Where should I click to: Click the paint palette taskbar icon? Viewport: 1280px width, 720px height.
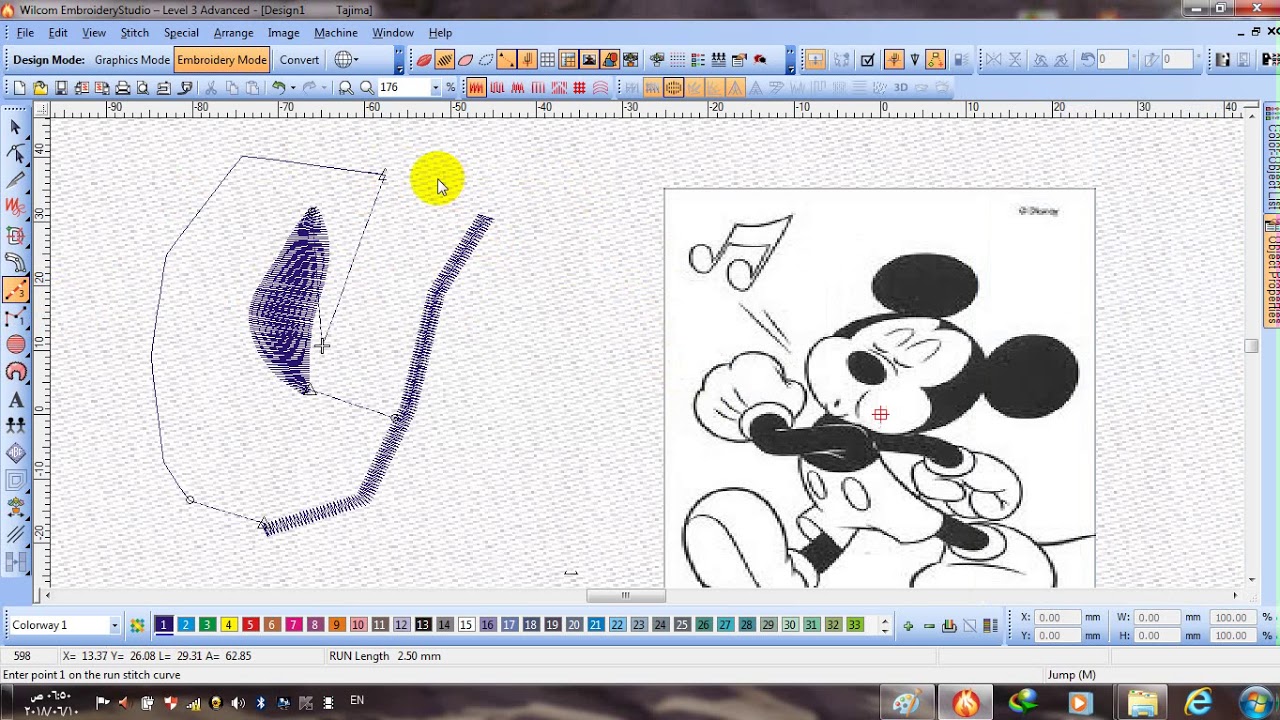(906, 703)
